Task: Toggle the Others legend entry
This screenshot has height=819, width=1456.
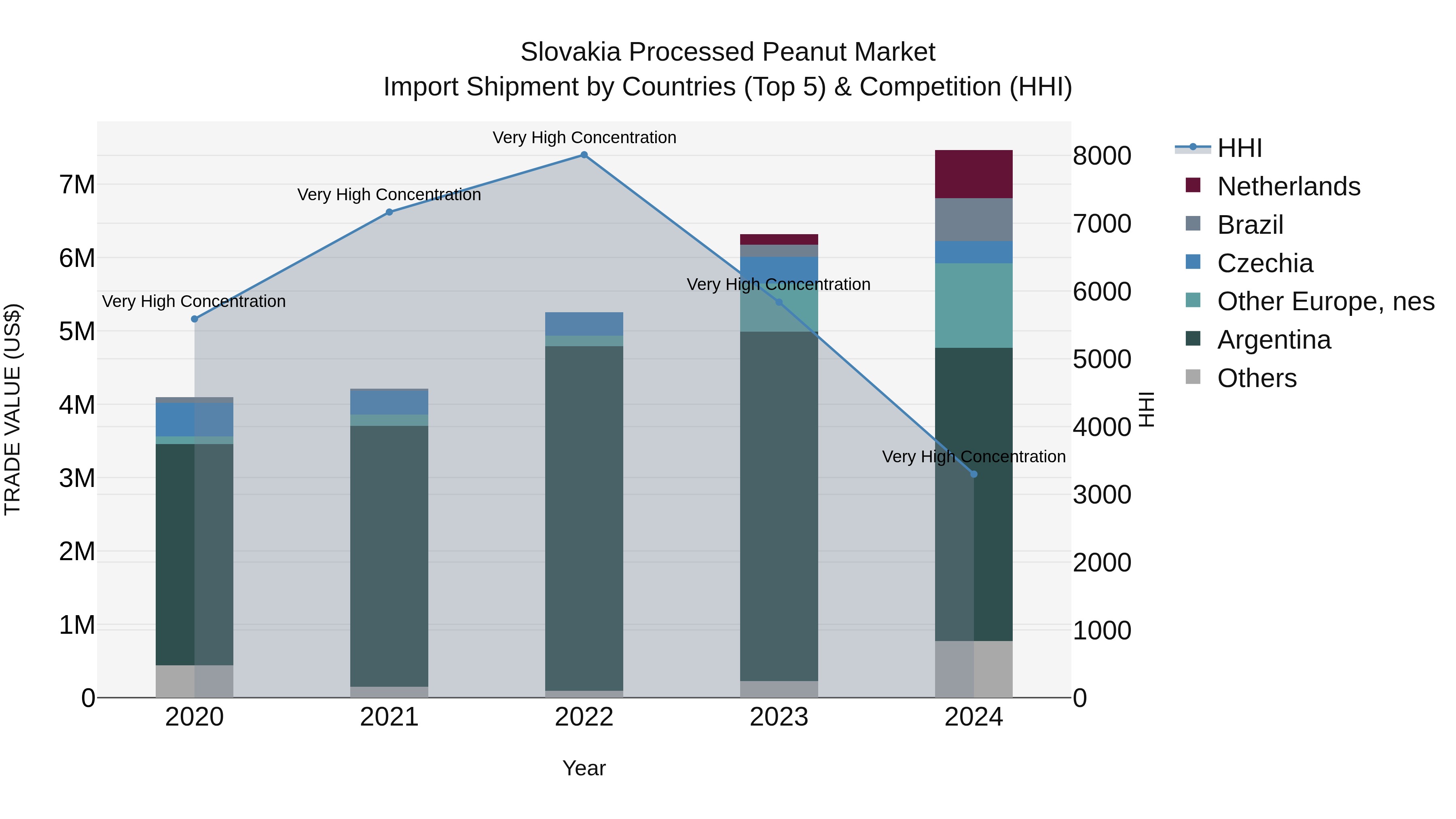Action: tap(1241, 378)
